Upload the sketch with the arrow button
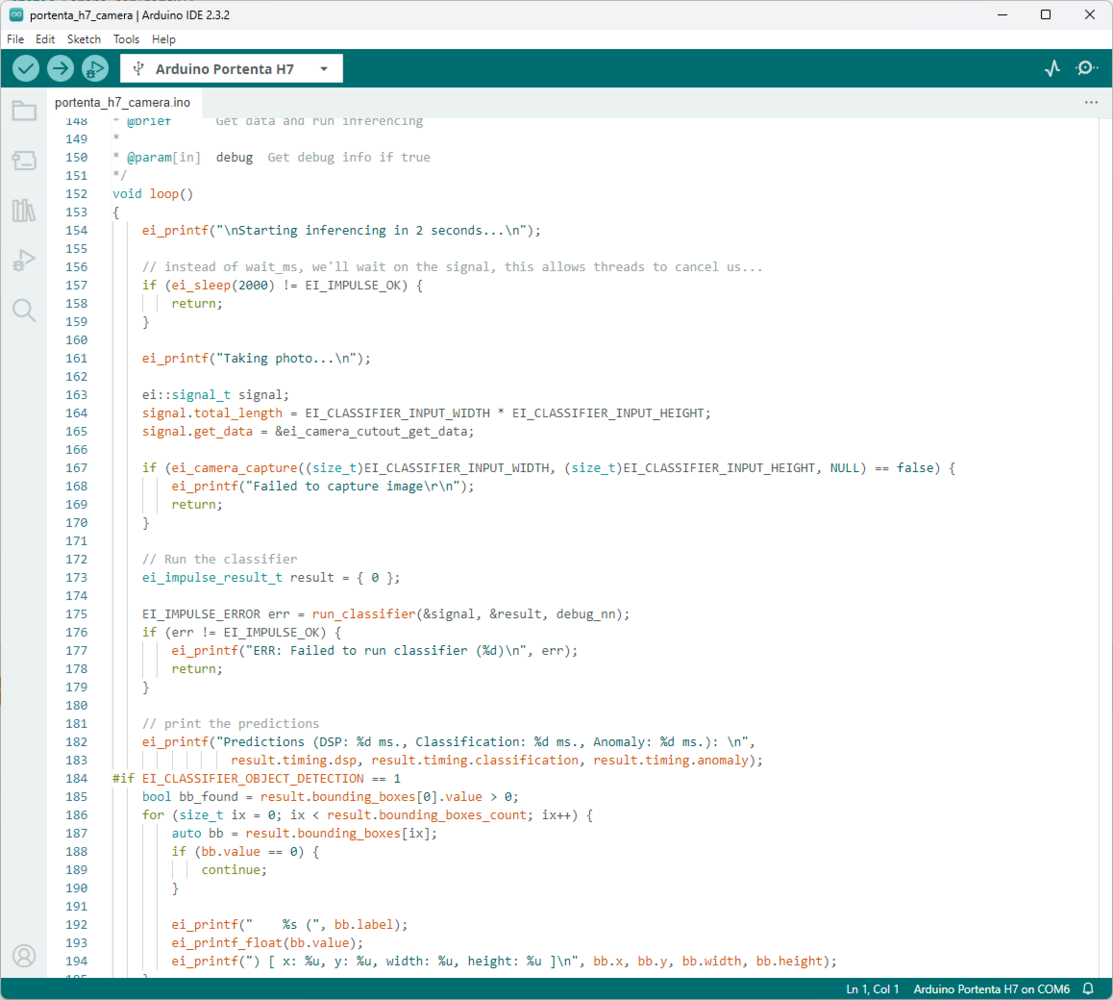 (60, 68)
